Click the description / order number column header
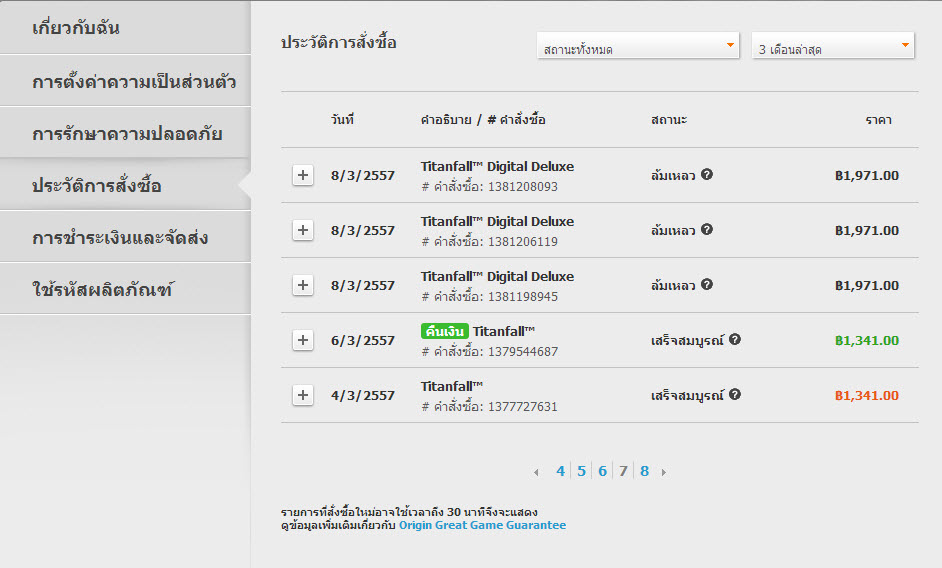 (x=483, y=120)
